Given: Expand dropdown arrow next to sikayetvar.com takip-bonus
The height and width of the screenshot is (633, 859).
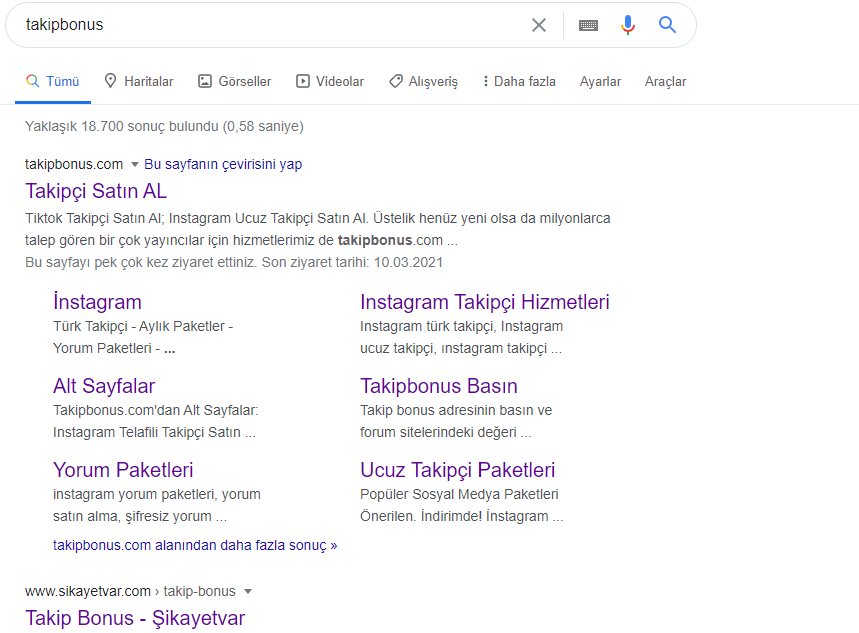Looking at the screenshot, I should [248, 591].
